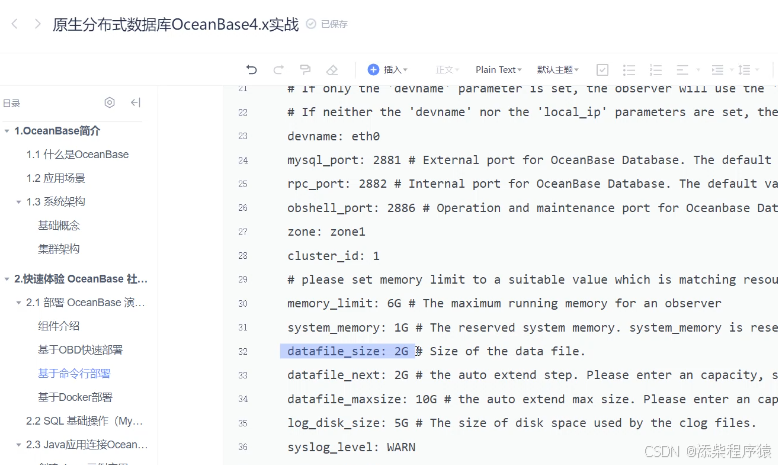Collapse the 1.3 系统架构 section
The image size is (778, 465).
click(18, 202)
